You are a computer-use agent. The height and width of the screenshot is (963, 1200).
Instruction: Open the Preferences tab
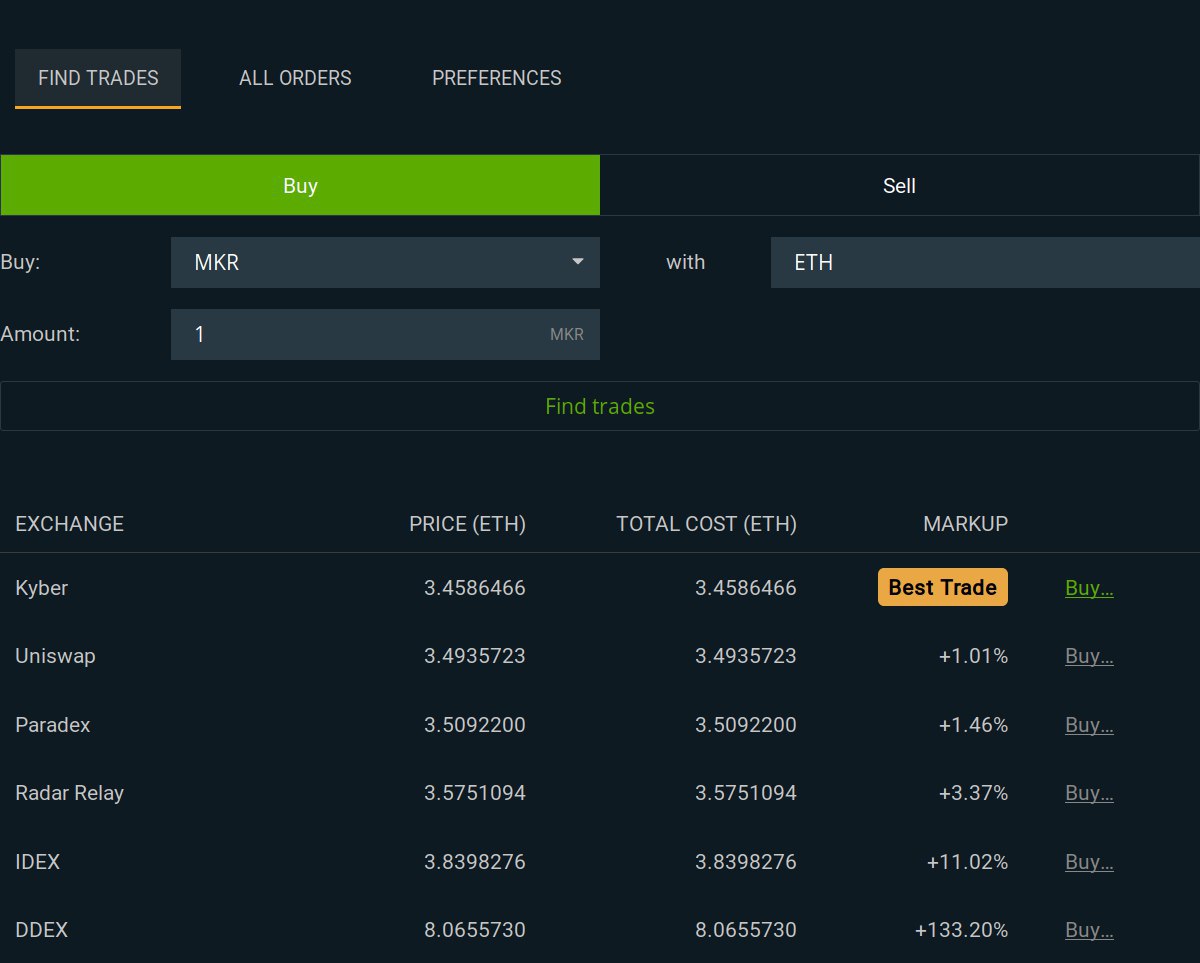click(x=496, y=78)
